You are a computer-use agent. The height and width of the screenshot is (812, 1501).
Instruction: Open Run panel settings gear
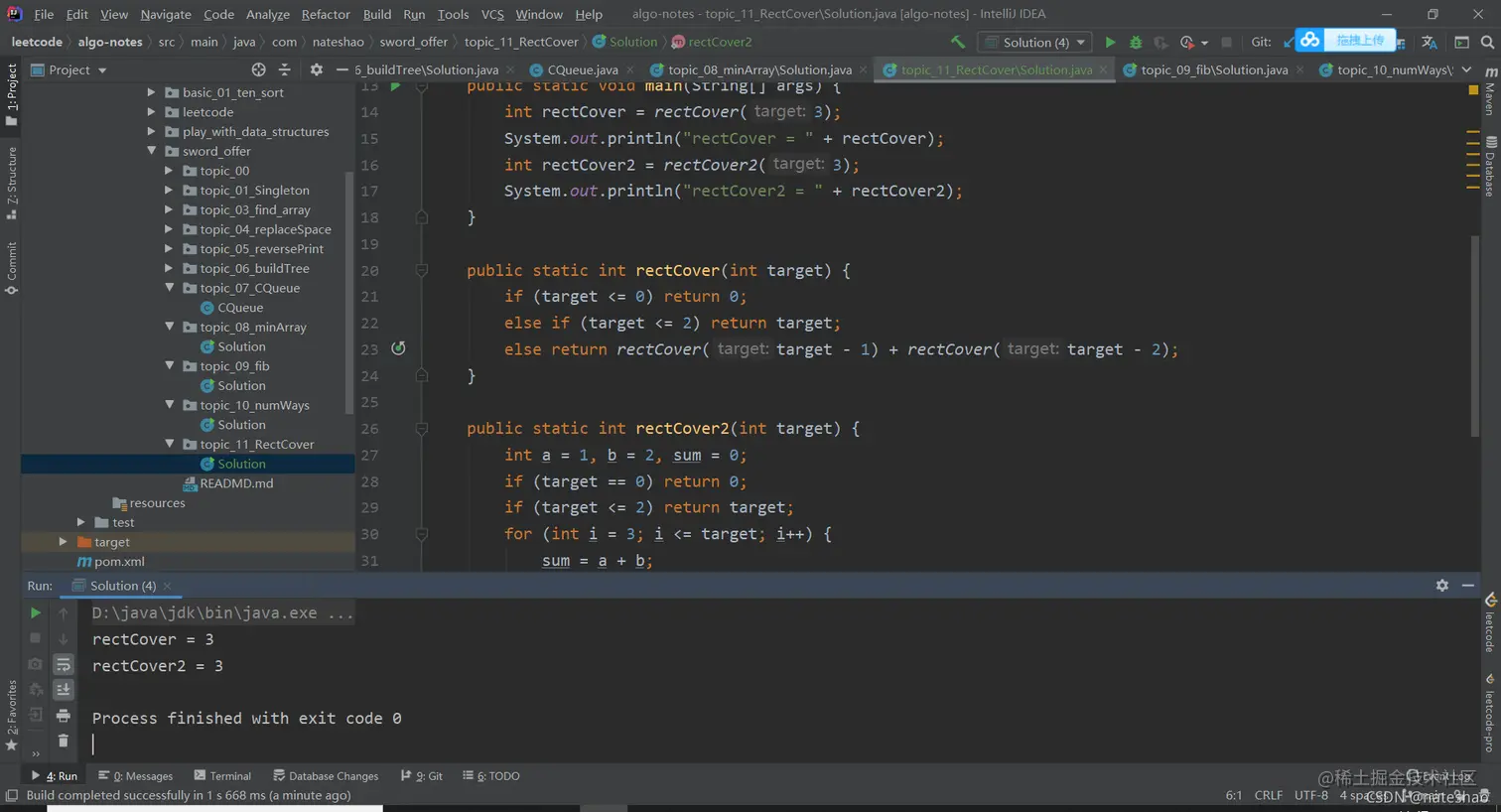1442,586
